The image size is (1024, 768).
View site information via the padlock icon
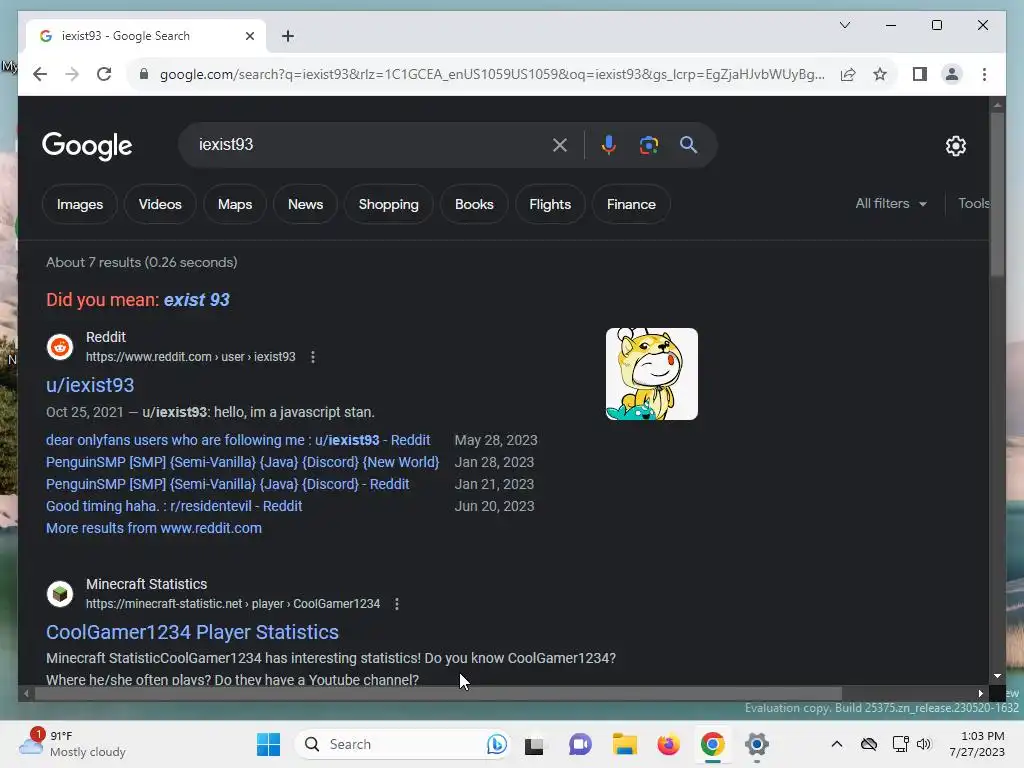click(x=144, y=74)
